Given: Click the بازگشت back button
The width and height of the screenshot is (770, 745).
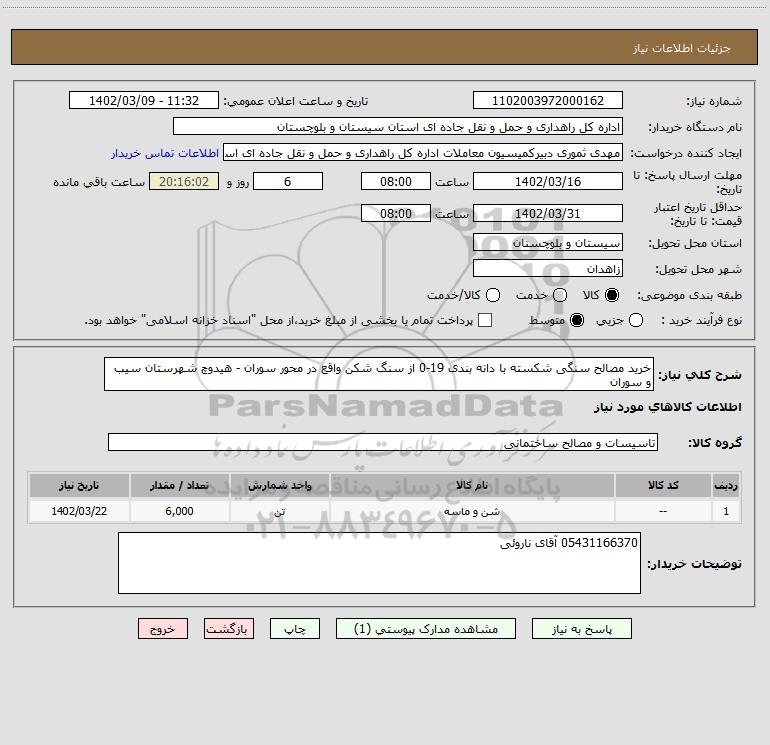Looking at the screenshot, I should (229, 629).
